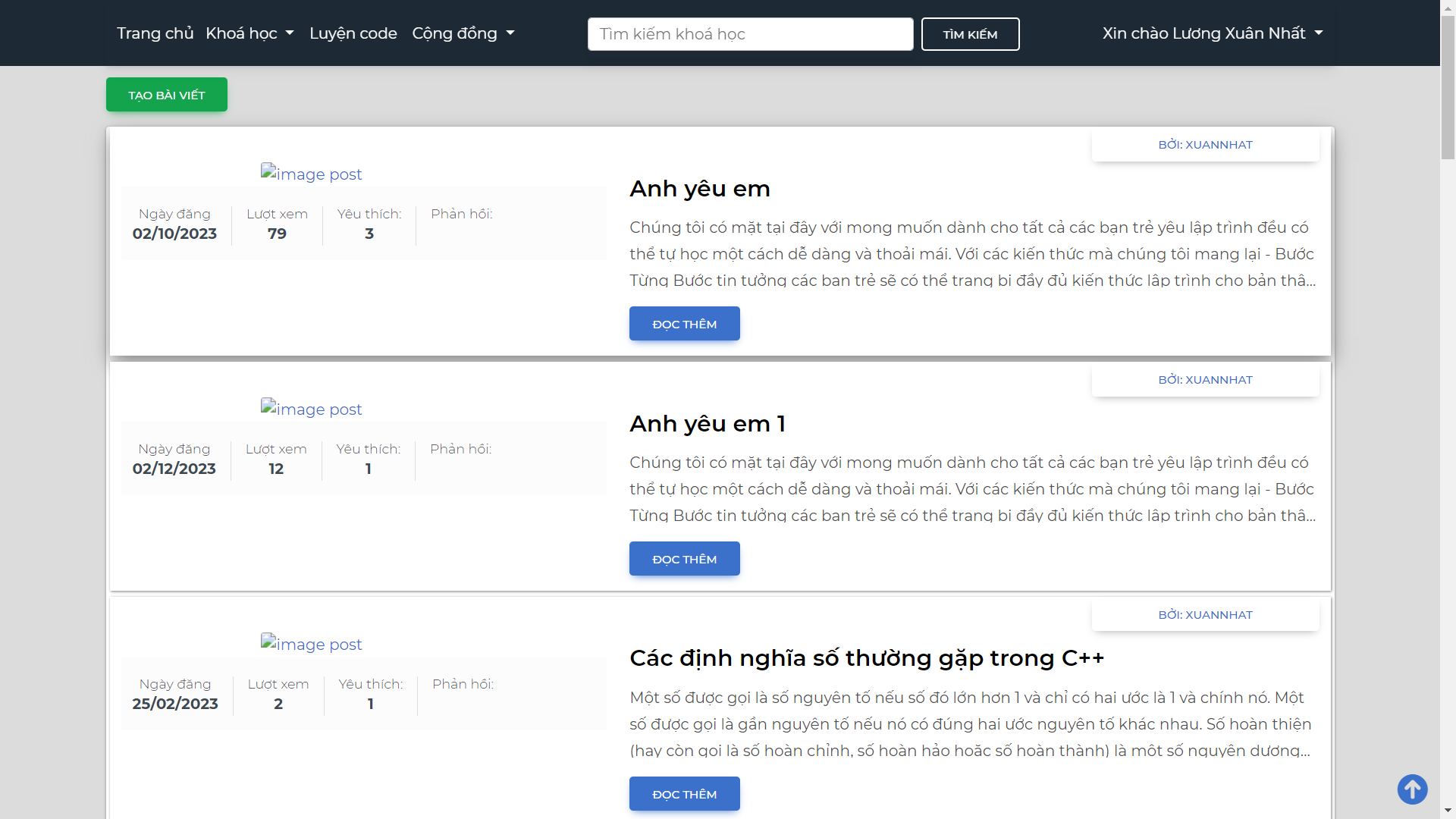Click the image placeholder on the C++ article

tap(311, 644)
